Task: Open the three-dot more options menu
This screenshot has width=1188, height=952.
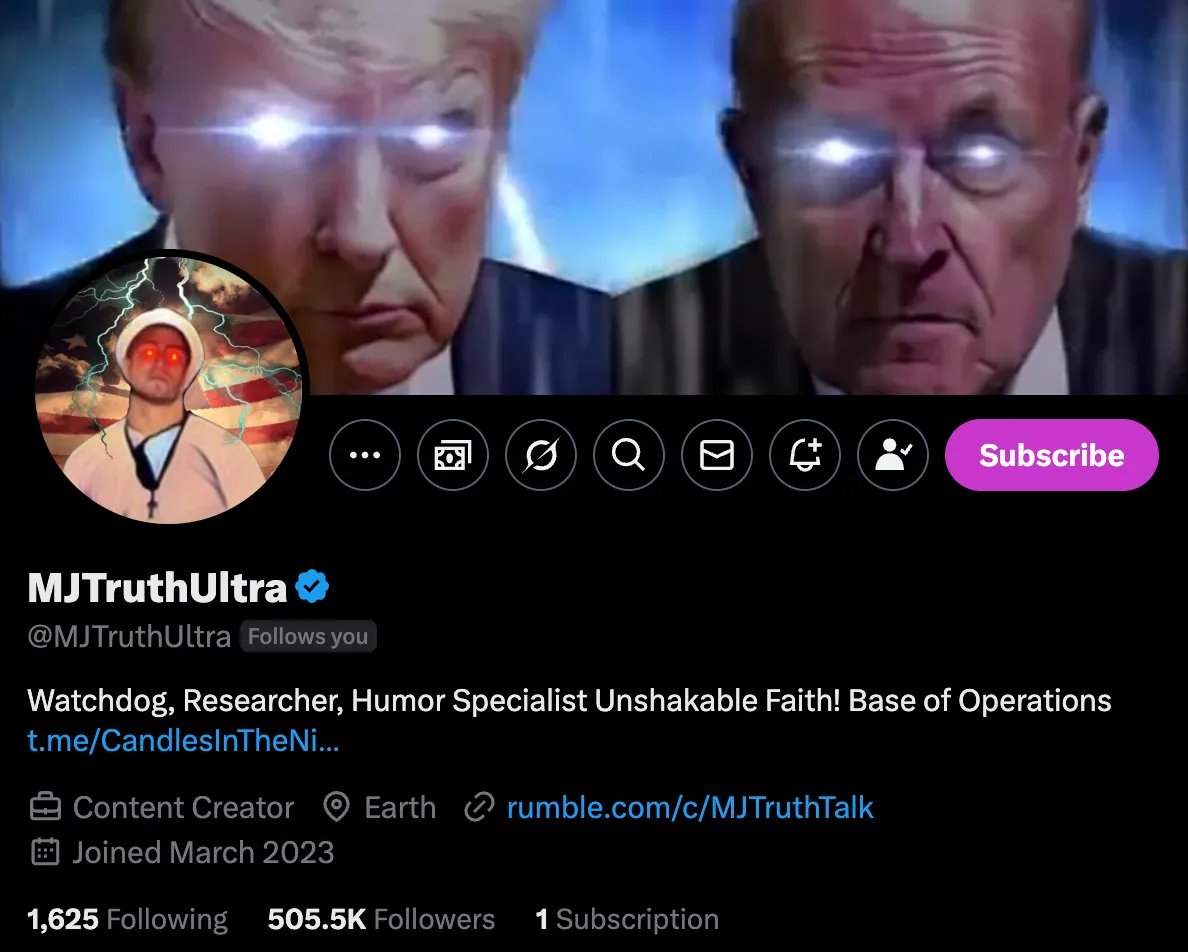Action: click(x=364, y=454)
